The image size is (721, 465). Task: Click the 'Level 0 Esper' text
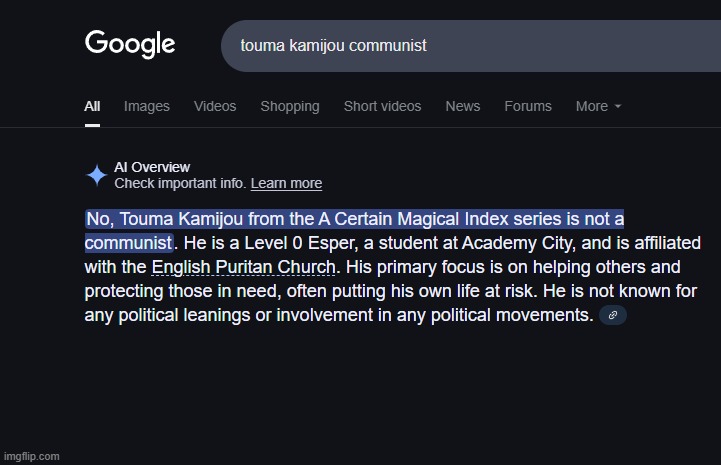[x=301, y=243]
